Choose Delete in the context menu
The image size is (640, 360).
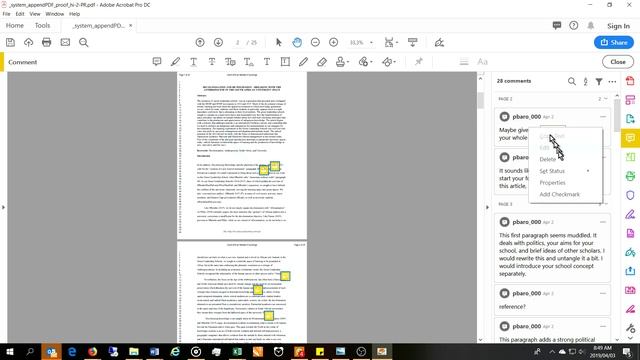click(x=548, y=159)
